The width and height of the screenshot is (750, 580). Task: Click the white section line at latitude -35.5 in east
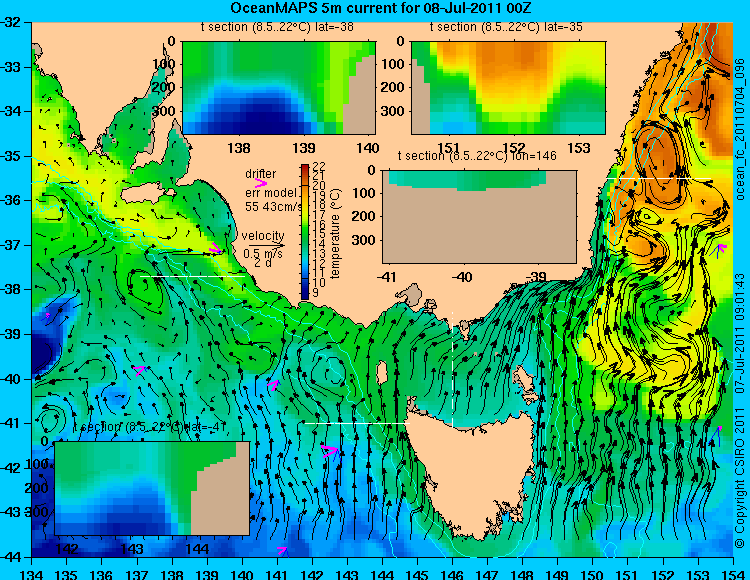coord(659,178)
